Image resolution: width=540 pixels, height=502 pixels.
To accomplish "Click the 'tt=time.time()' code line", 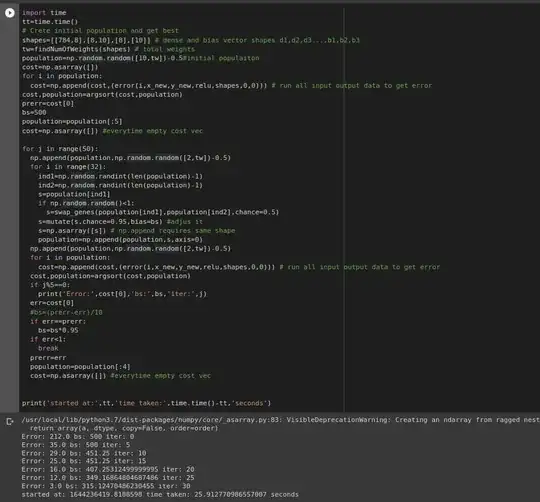I will pos(50,22).
